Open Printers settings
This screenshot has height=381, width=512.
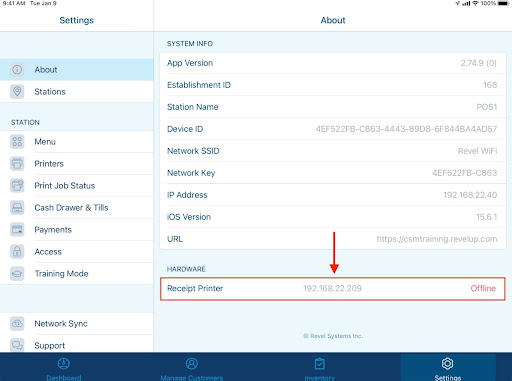pyautogui.click(x=77, y=164)
